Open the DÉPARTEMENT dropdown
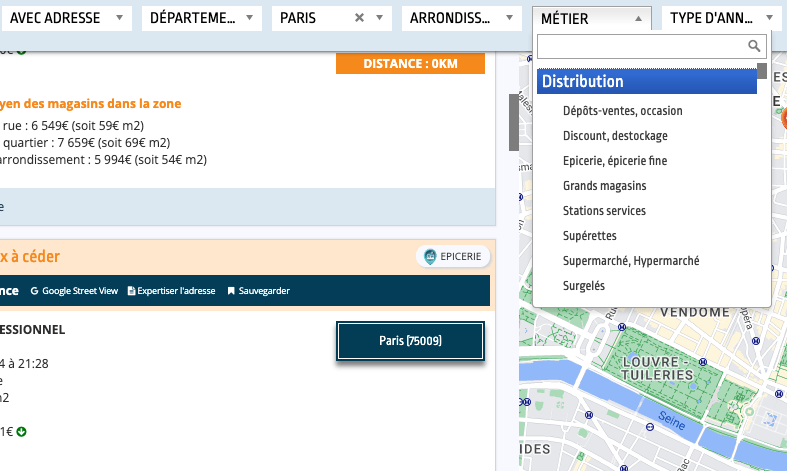Screen dimensions: 787x471 (202, 18)
